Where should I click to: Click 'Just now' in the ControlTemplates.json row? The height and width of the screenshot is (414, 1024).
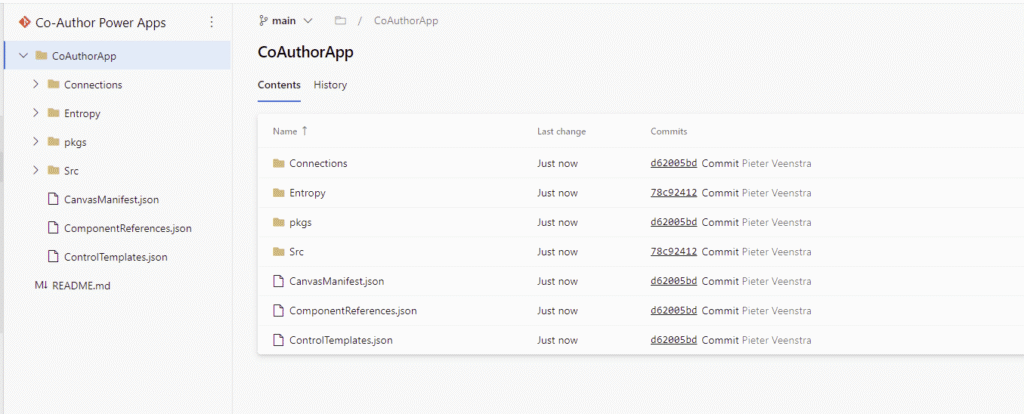coord(557,340)
